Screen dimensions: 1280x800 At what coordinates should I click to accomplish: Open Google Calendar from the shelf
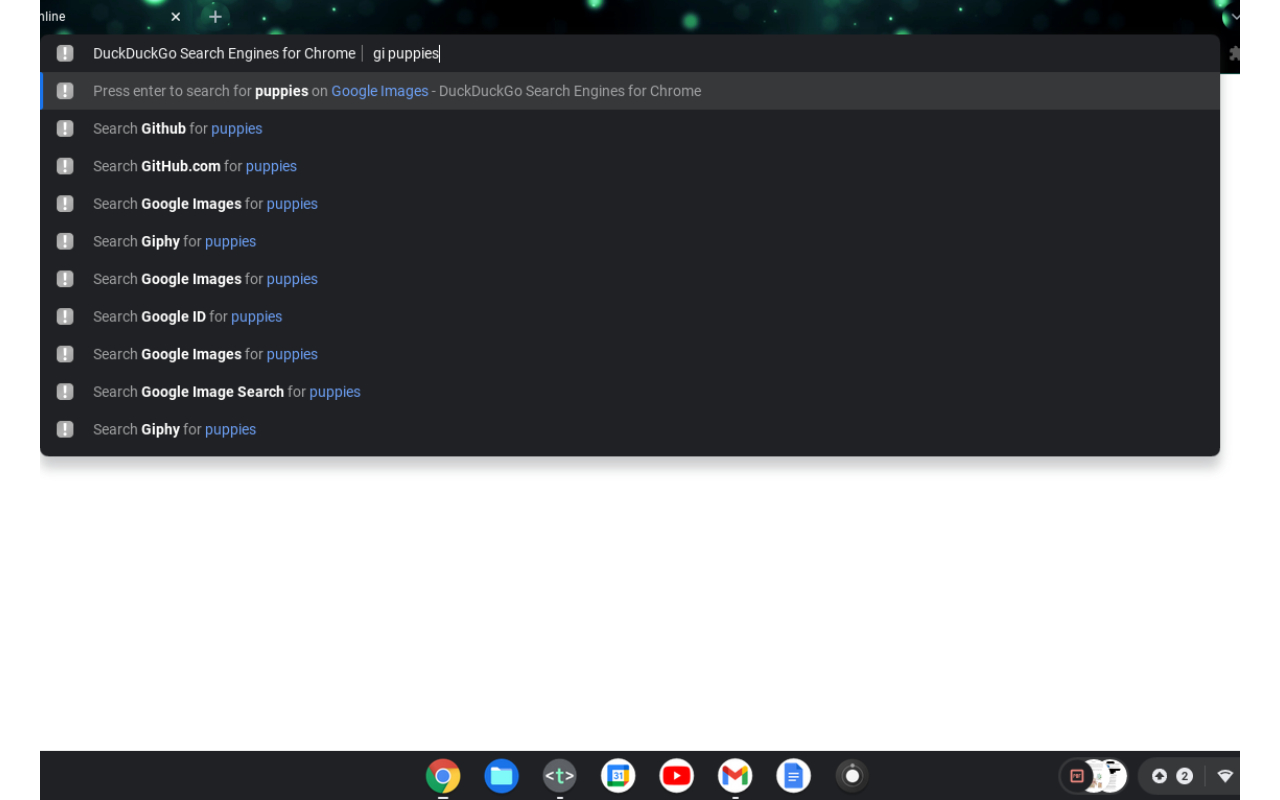[618, 776]
